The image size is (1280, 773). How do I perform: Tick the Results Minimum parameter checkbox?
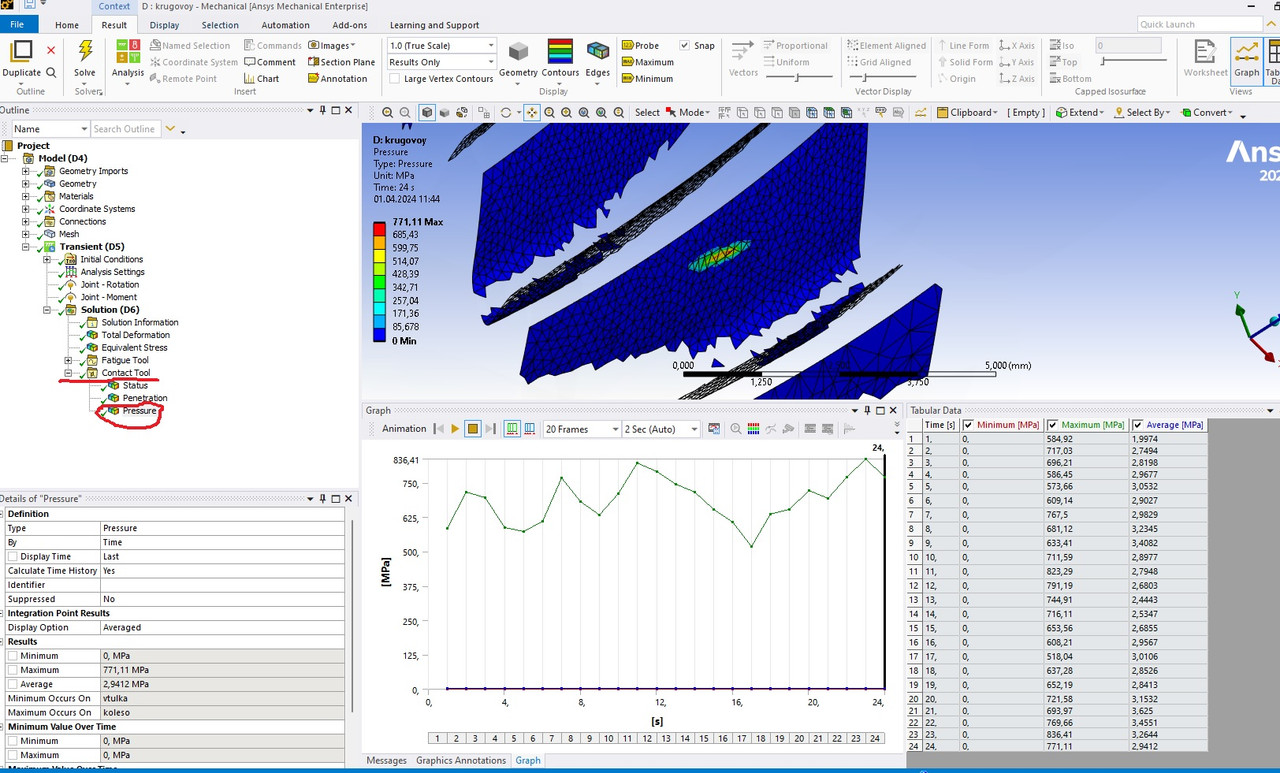[x=13, y=656]
